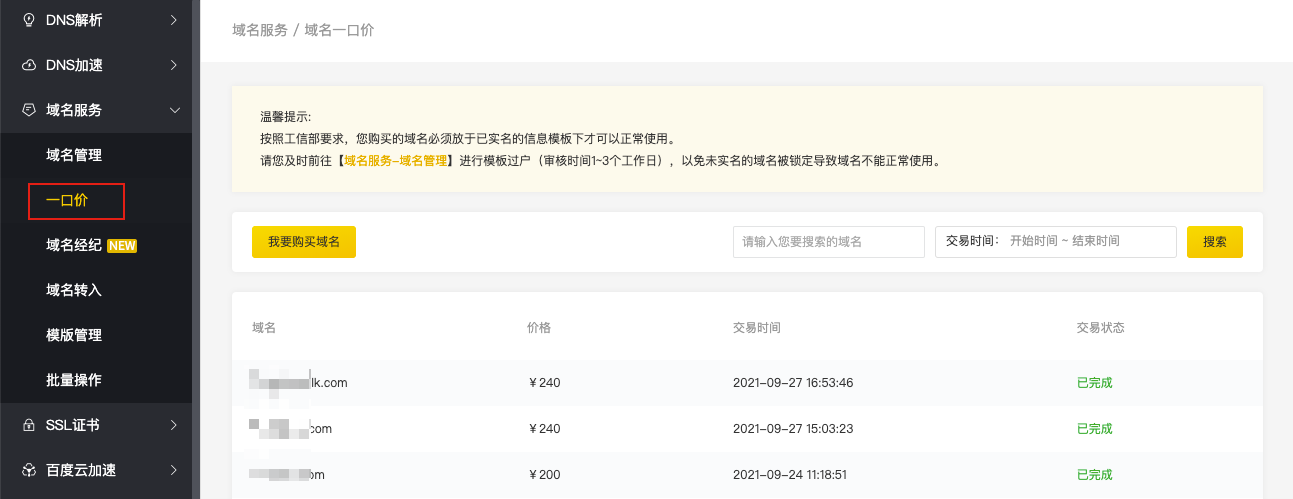Follow the 域名服务–域名管理 link in notice

(395, 160)
